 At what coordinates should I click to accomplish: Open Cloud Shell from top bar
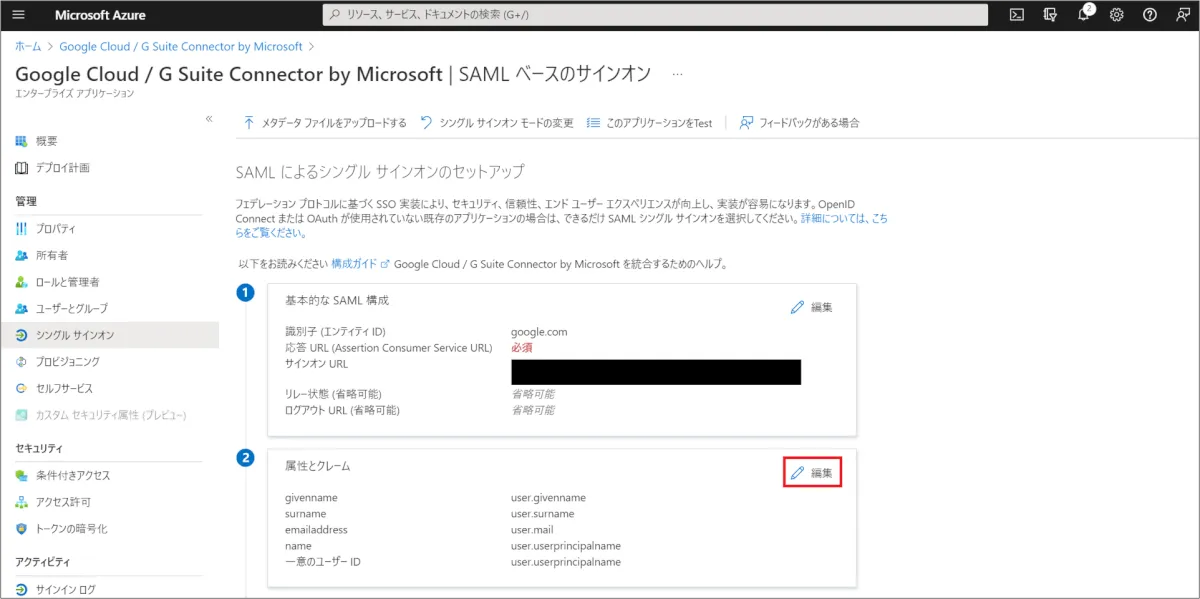1016,15
